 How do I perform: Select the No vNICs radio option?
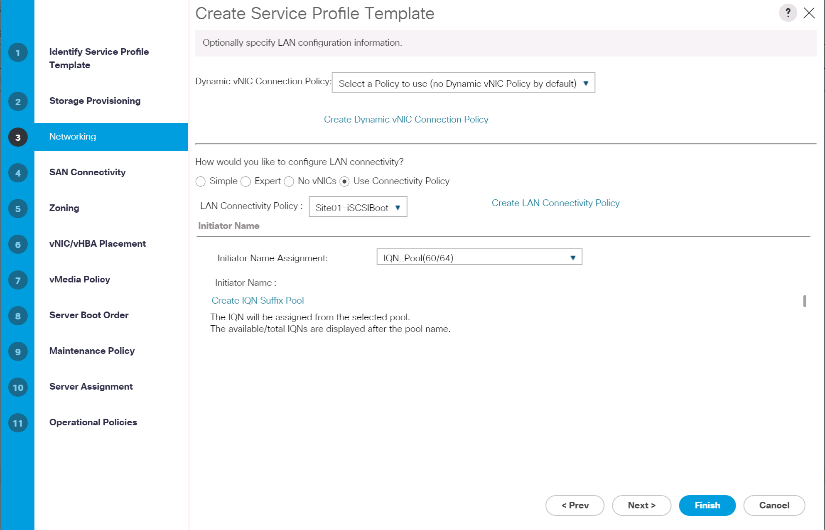[x=289, y=182]
